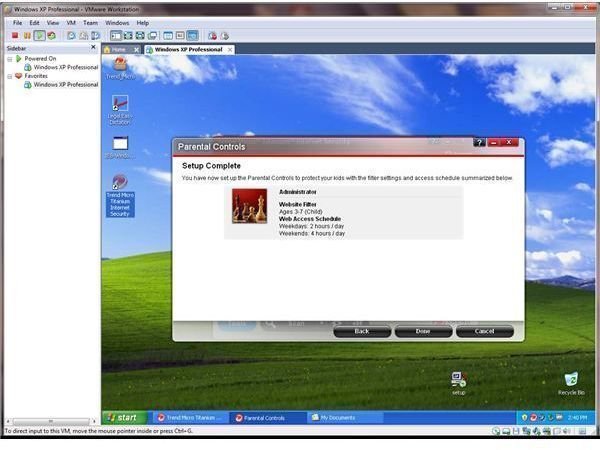Image resolution: width=600 pixels, height=450 pixels.
Task: Click the yellow Suspend VM toolbar icon
Action: tap(27, 36)
